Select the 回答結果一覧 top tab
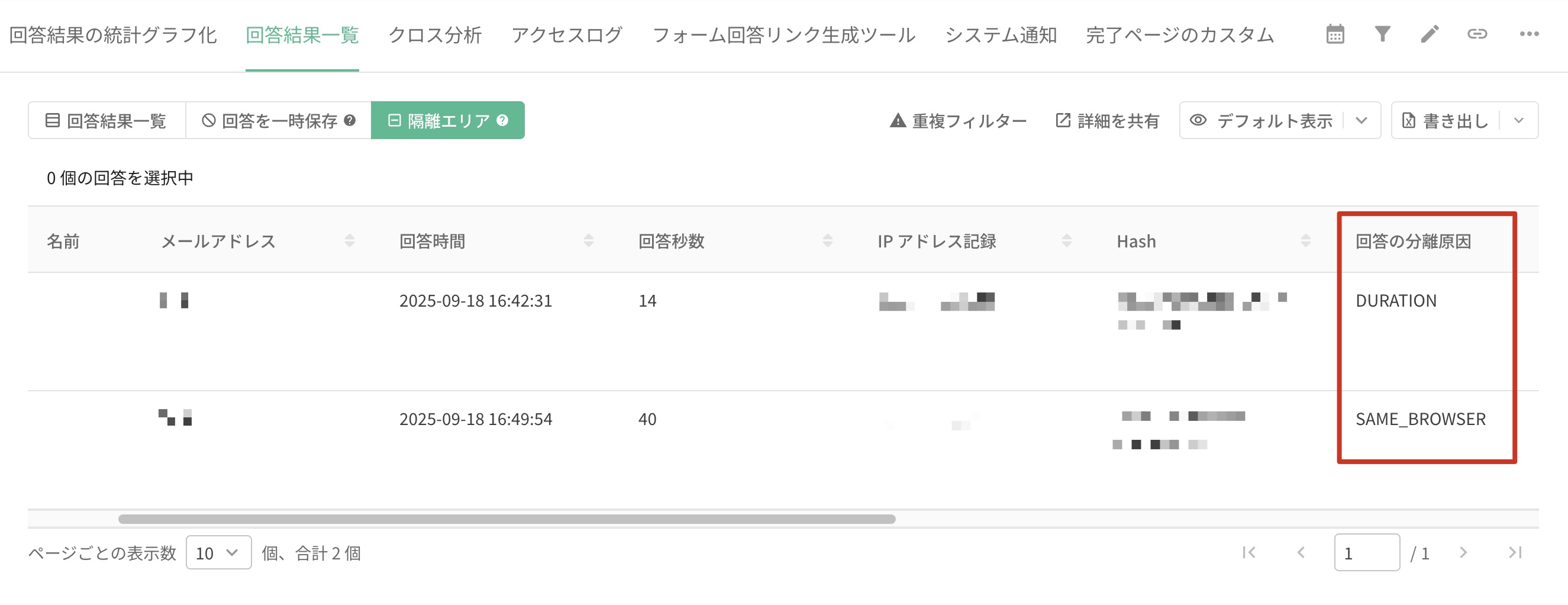 point(302,35)
